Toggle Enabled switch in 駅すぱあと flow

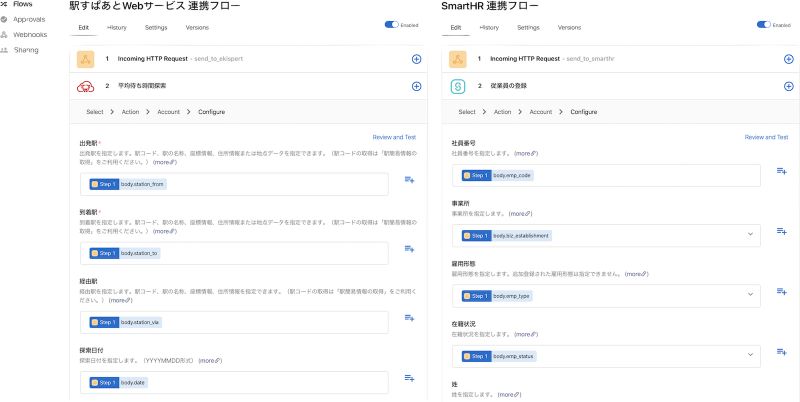(391, 24)
